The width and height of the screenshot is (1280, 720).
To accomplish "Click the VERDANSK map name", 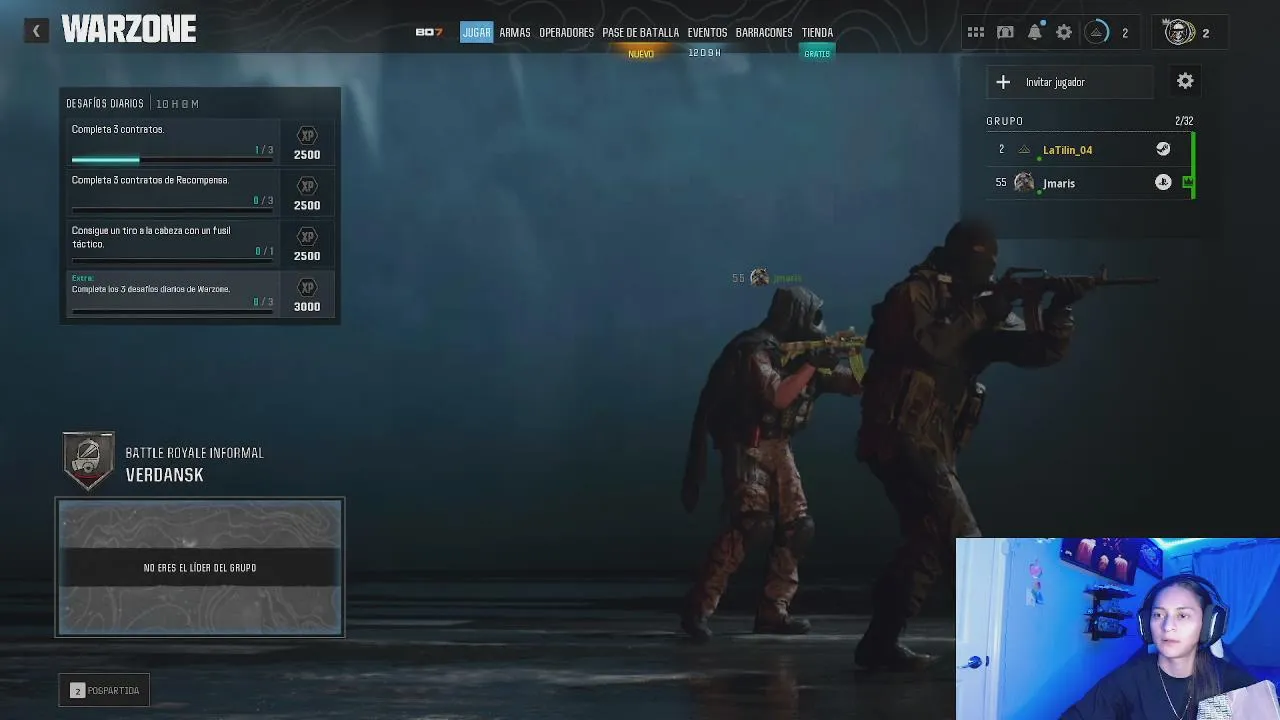I will tap(165, 475).
